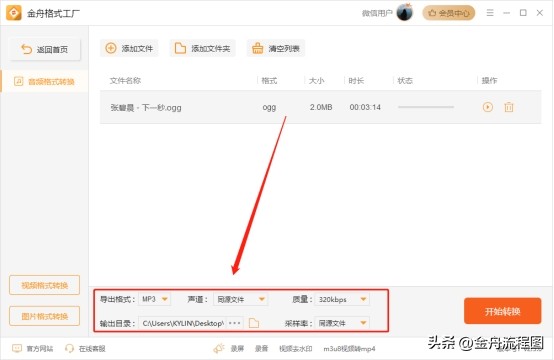
Task: Click the 2.0MB size value
Action: 321,107
